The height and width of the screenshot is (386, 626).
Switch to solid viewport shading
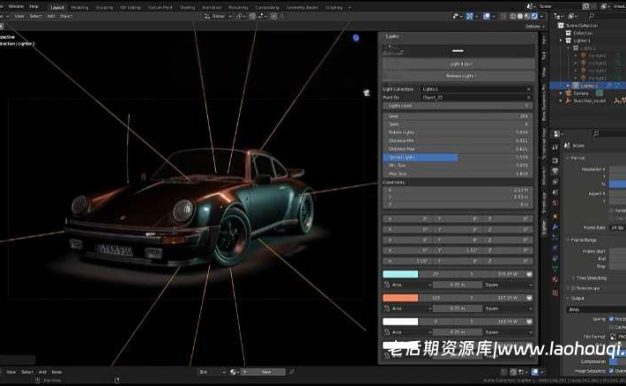[520, 16]
